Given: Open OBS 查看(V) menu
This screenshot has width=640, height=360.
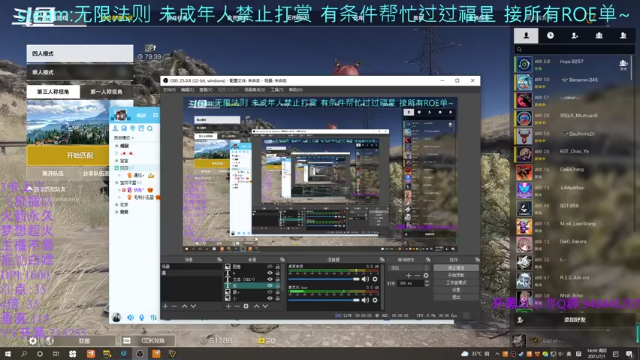Looking at the screenshot, I should pos(206,90).
